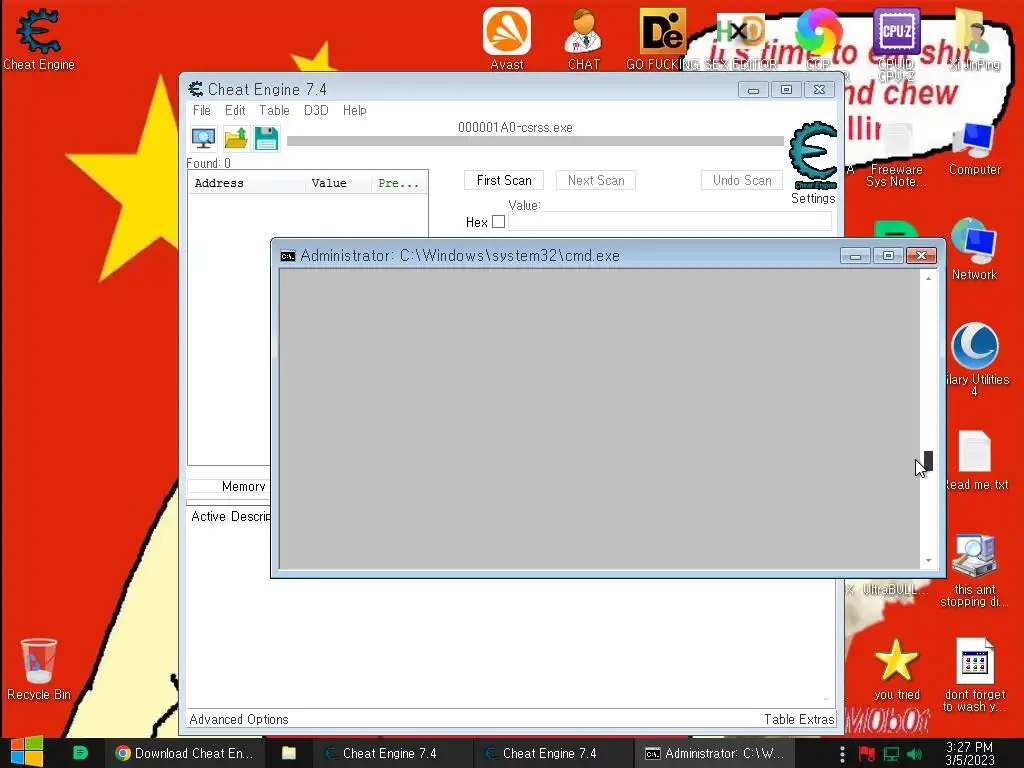Click the Pre... column header
This screenshot has height=768, width=1024.
point(399,183)
